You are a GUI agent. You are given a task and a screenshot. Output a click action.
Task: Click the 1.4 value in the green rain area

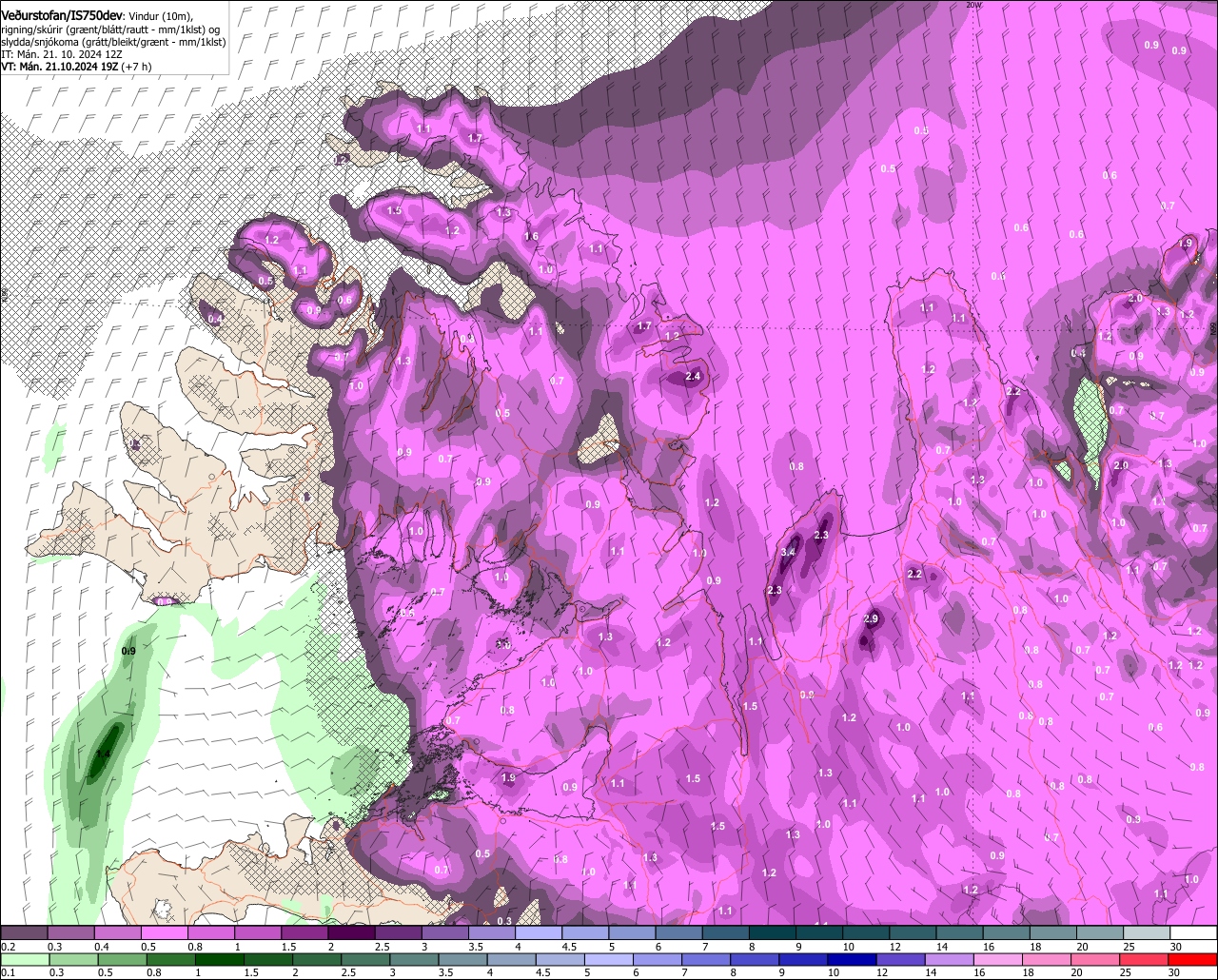104,755
